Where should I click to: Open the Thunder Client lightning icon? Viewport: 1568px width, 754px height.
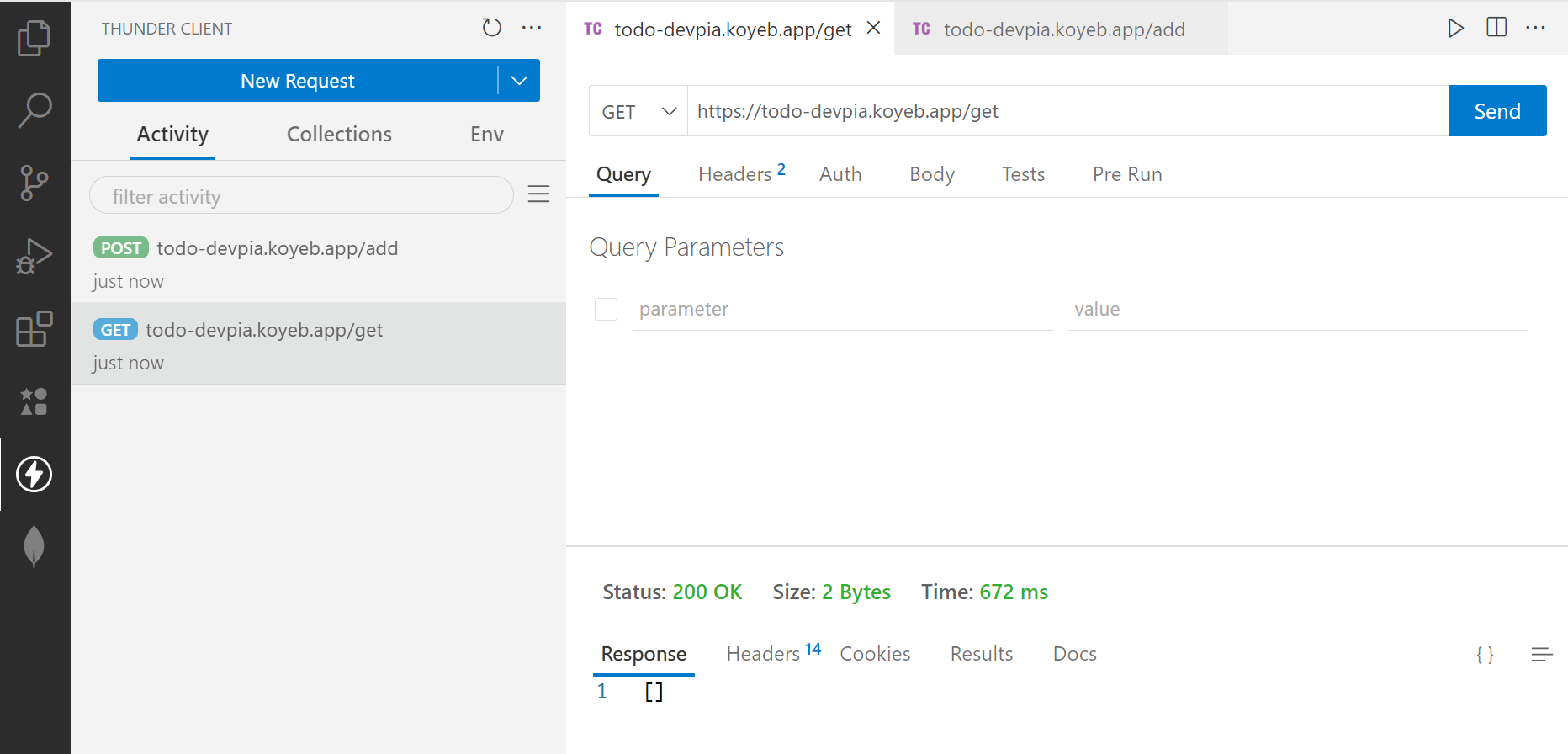[34, 475]
